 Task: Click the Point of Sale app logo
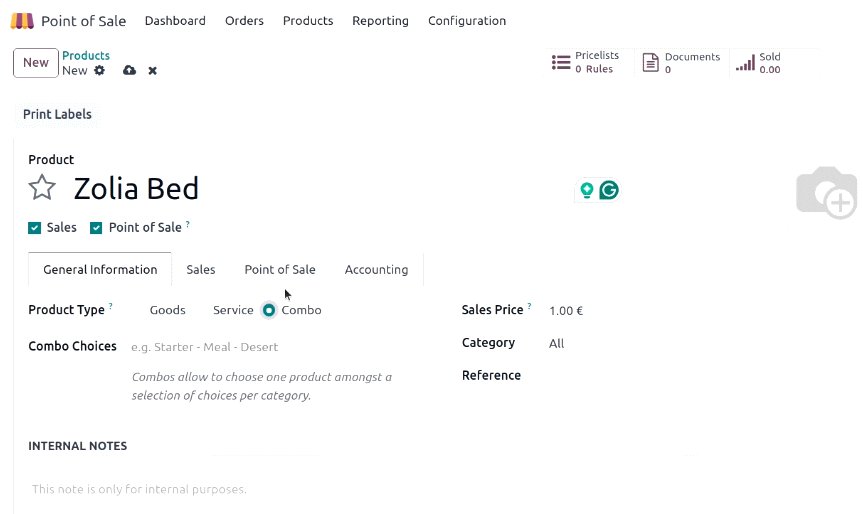tap(22, 21)
